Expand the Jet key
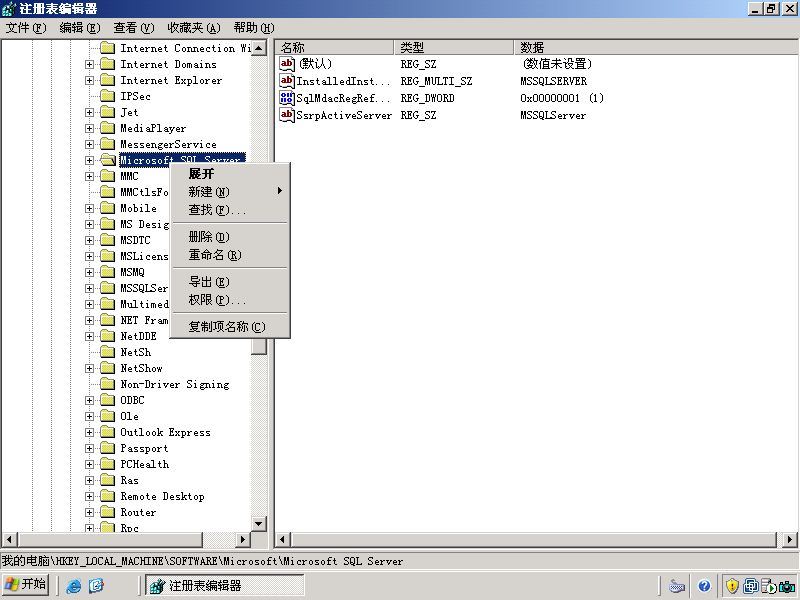The image size is (800, 600). (89, 112)
